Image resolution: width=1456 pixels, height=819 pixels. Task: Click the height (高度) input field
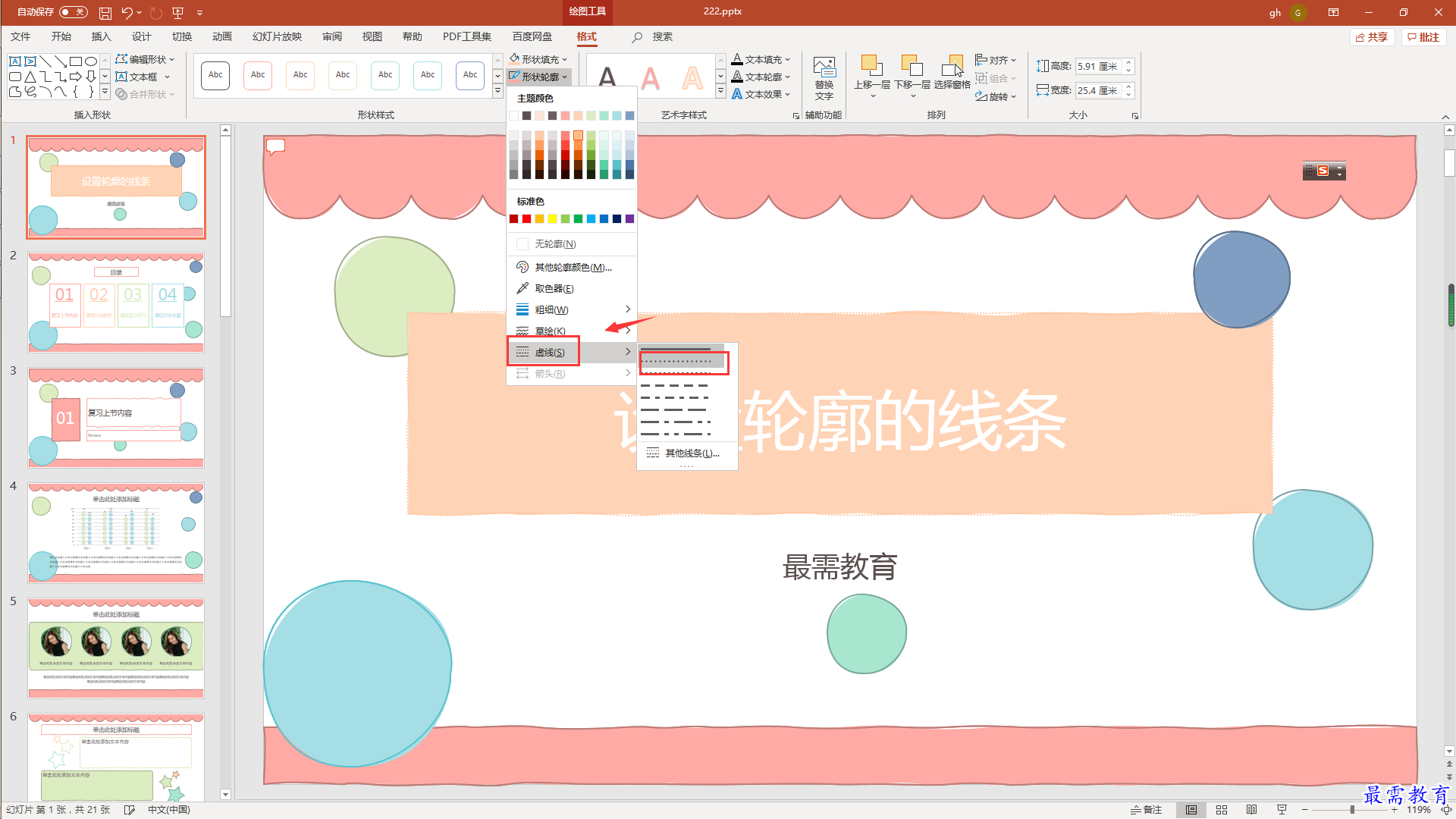tap(1098, 66)
